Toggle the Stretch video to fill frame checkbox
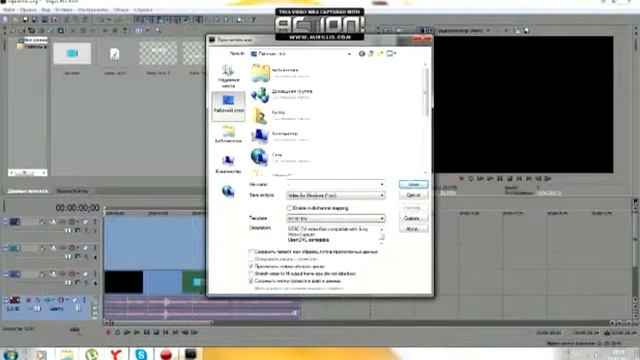 point(251,274)
